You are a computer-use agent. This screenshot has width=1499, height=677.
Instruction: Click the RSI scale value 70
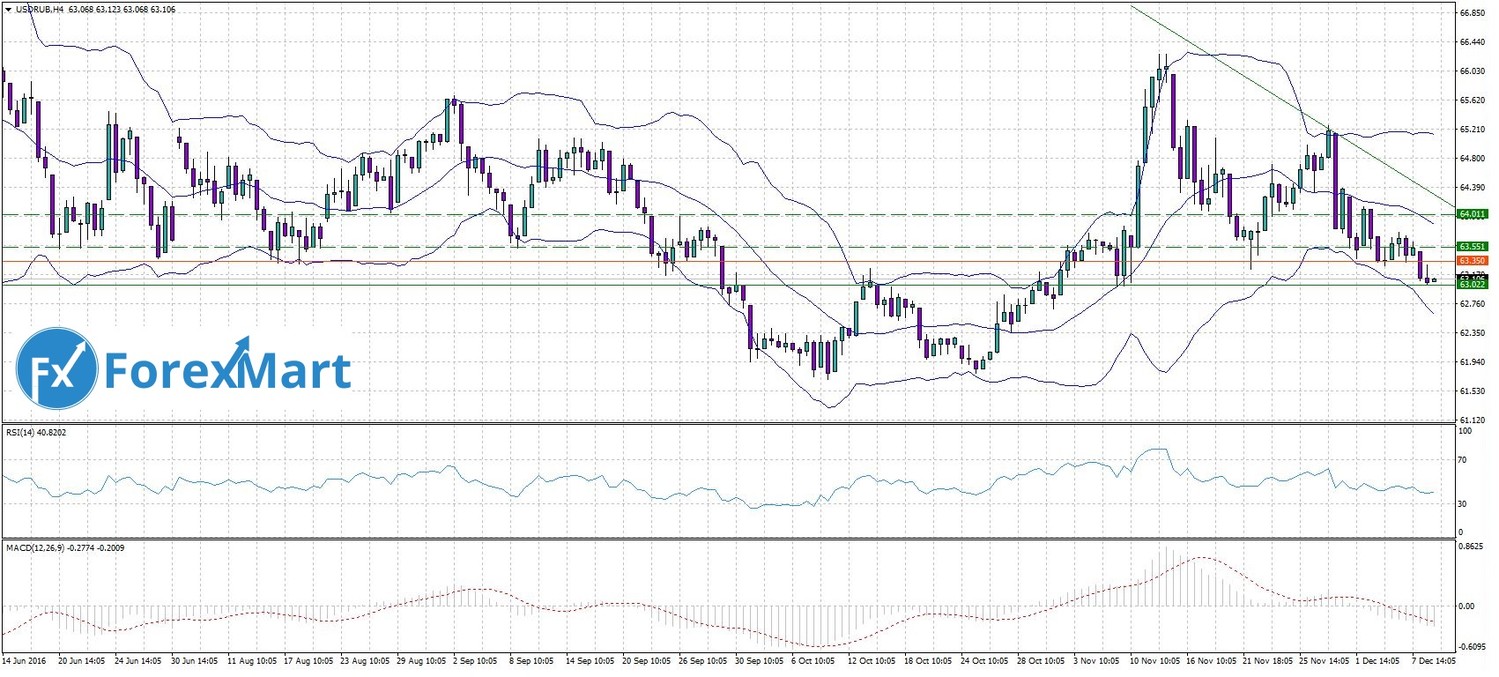click(1462, 460)
